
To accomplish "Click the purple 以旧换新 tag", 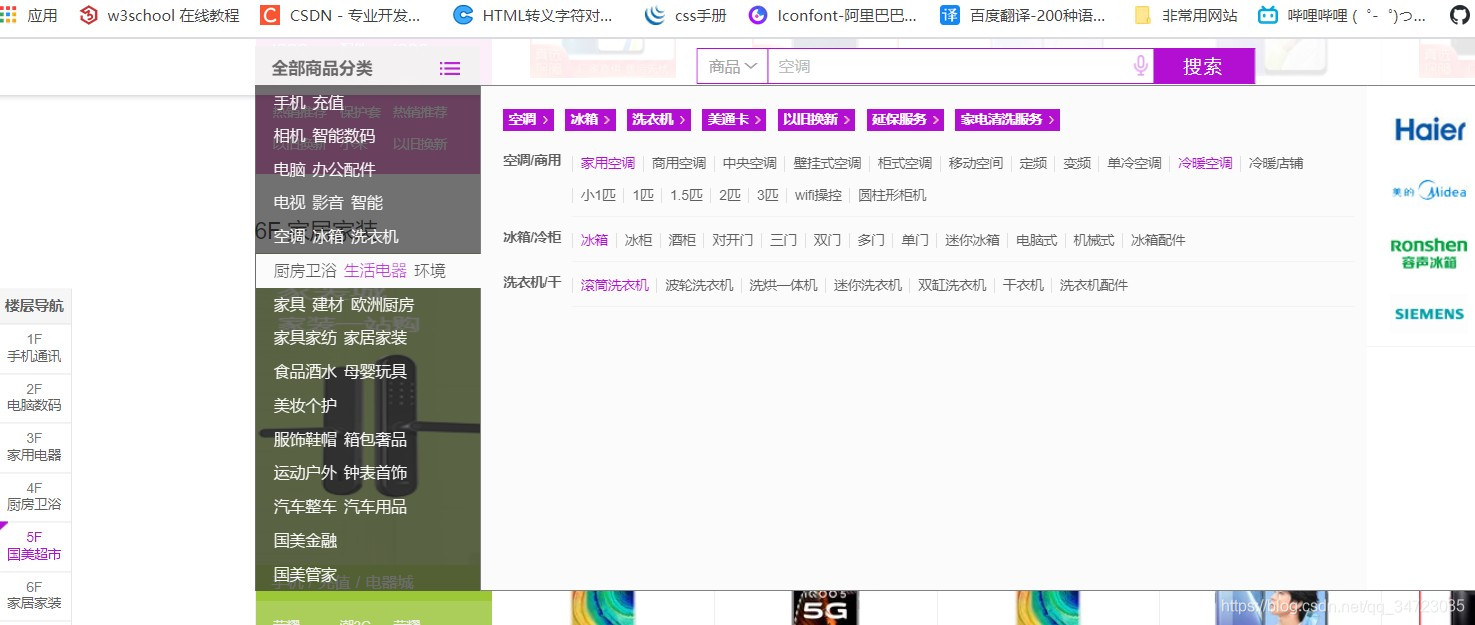I will (816, 120).
